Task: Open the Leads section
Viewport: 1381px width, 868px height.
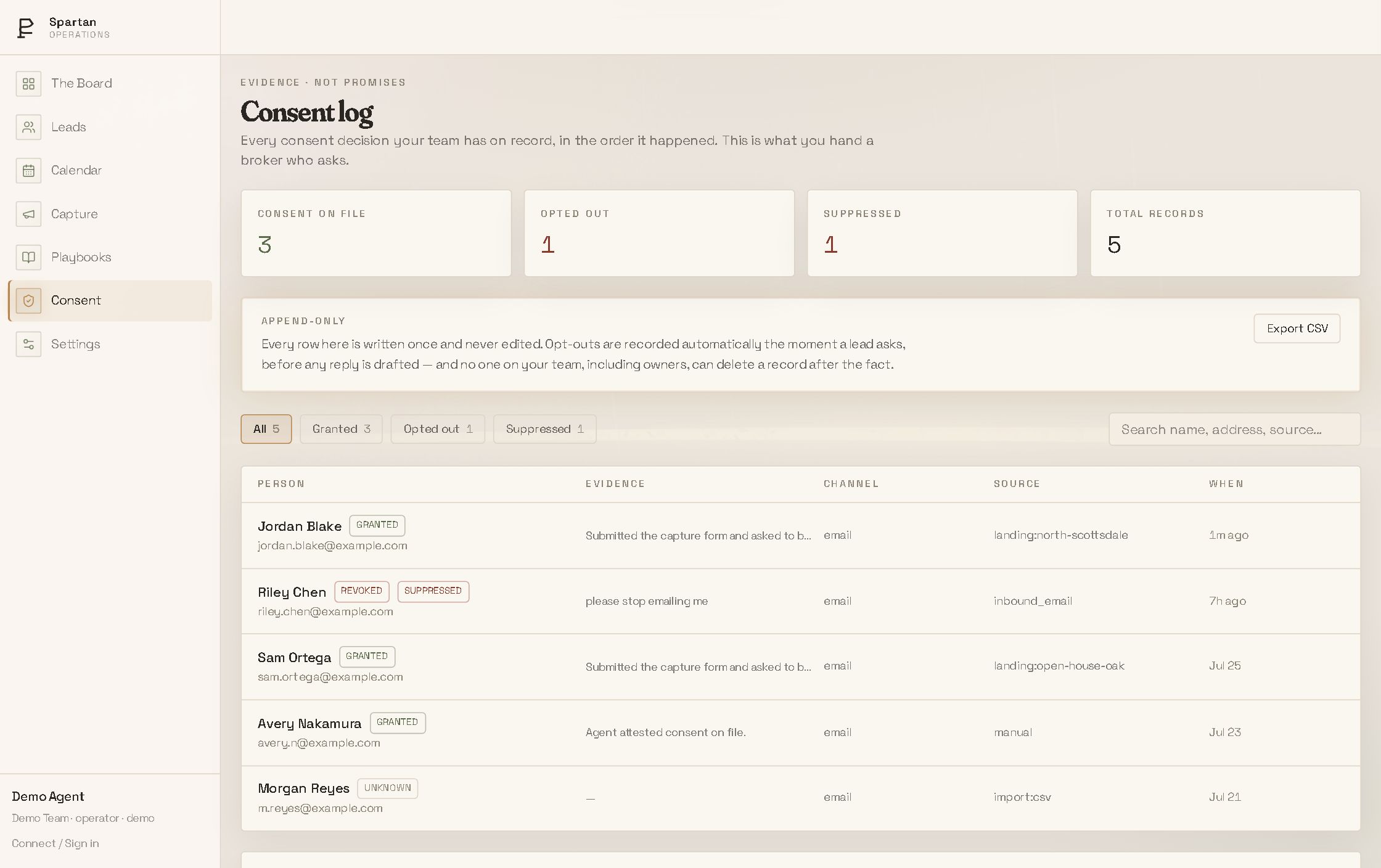Action: (x=110, y=127)
